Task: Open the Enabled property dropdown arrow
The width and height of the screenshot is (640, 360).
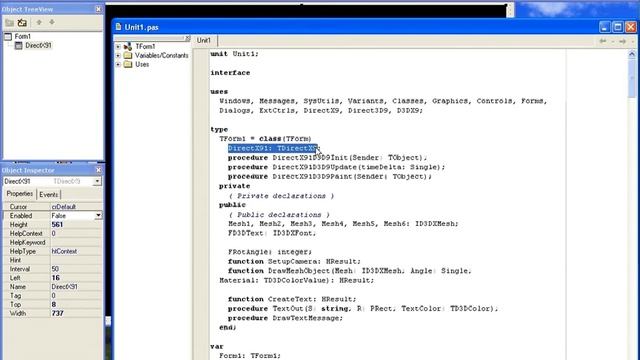Action: [98, 216]
